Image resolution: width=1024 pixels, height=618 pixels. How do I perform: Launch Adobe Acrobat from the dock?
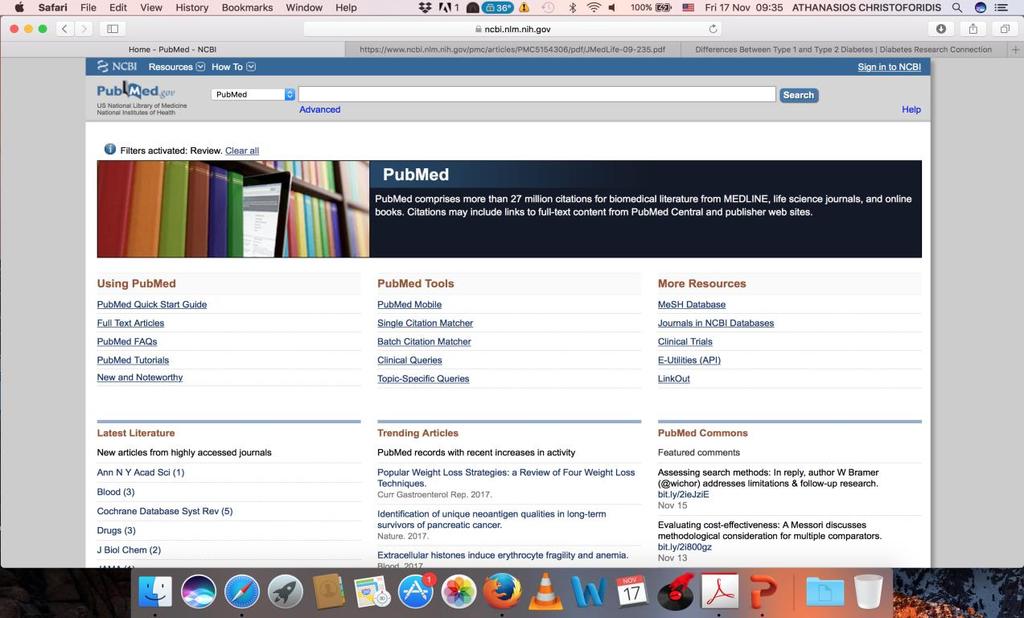pos(719,592)
